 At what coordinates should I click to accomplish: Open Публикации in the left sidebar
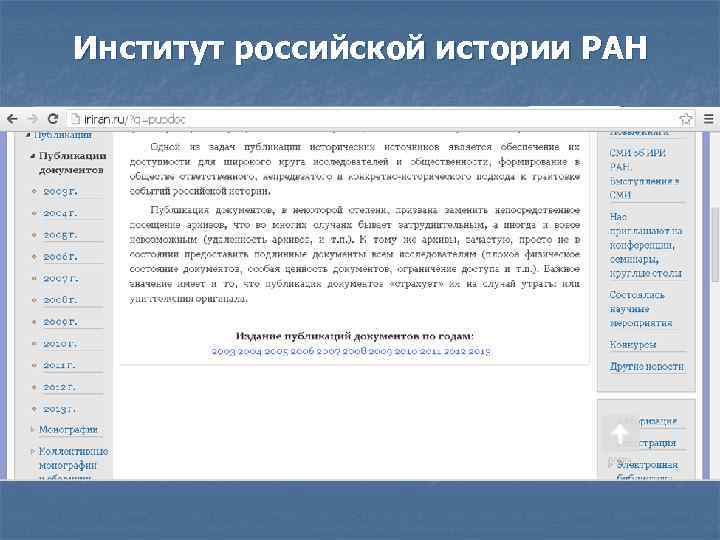63,135
